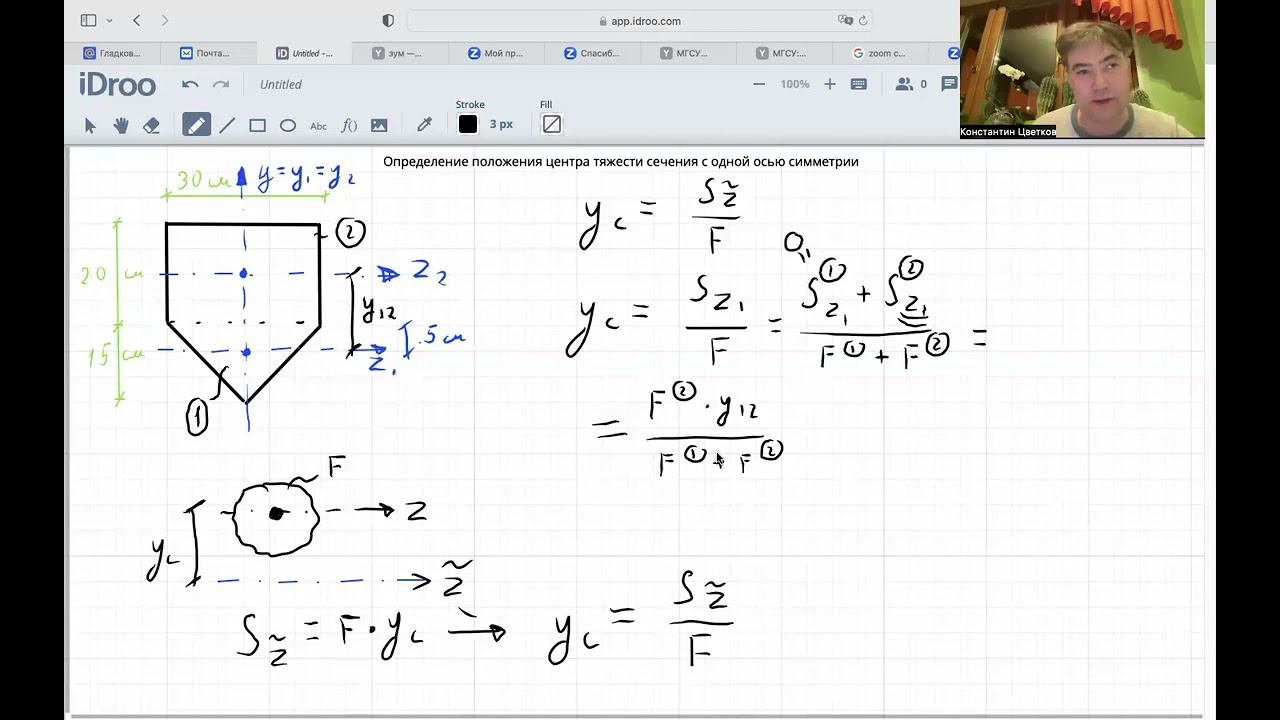1280x720 pixels.
Task: Switch to the Почта... tab
Action: pos(208,53)
